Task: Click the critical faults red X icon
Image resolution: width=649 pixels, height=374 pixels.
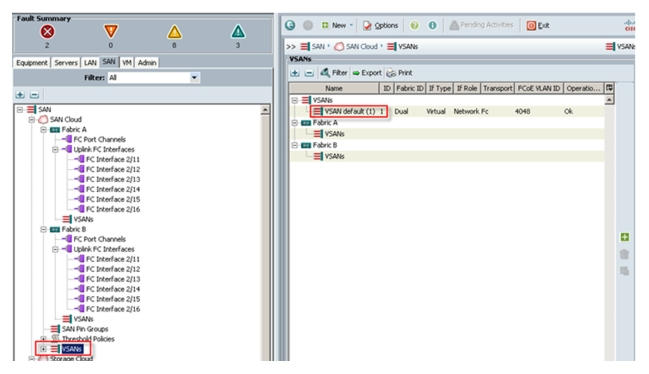Action: (47, 32)
